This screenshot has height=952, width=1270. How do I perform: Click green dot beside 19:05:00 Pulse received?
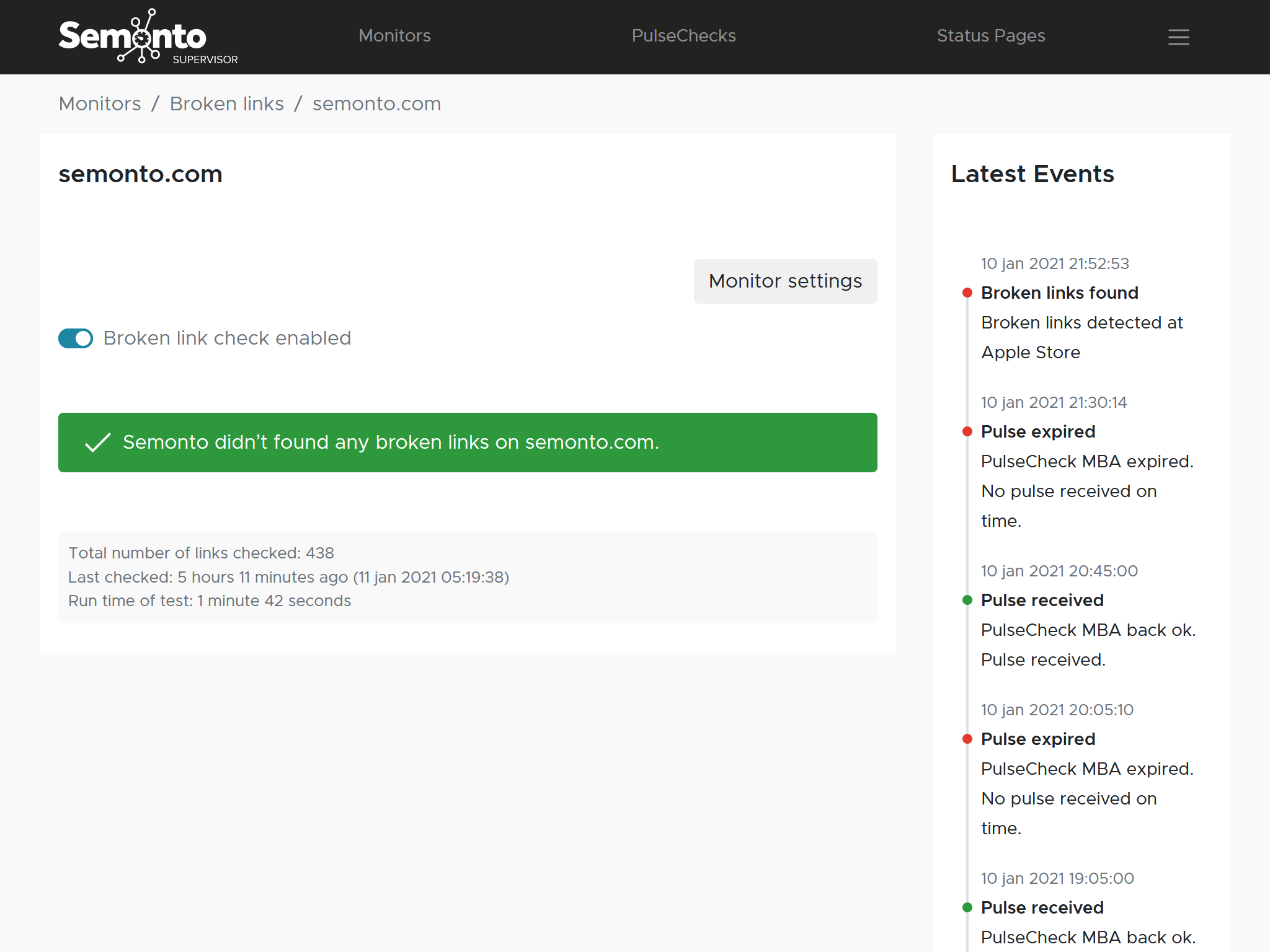(967, 907)
